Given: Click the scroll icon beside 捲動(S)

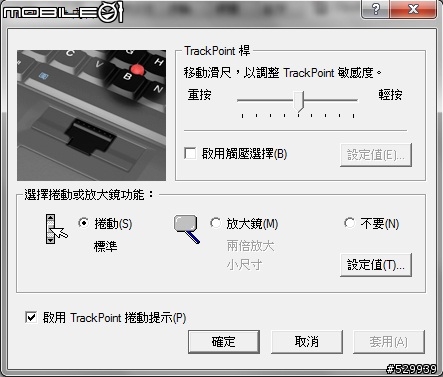Looking at the screenshot, I should [x=56, y=229].
